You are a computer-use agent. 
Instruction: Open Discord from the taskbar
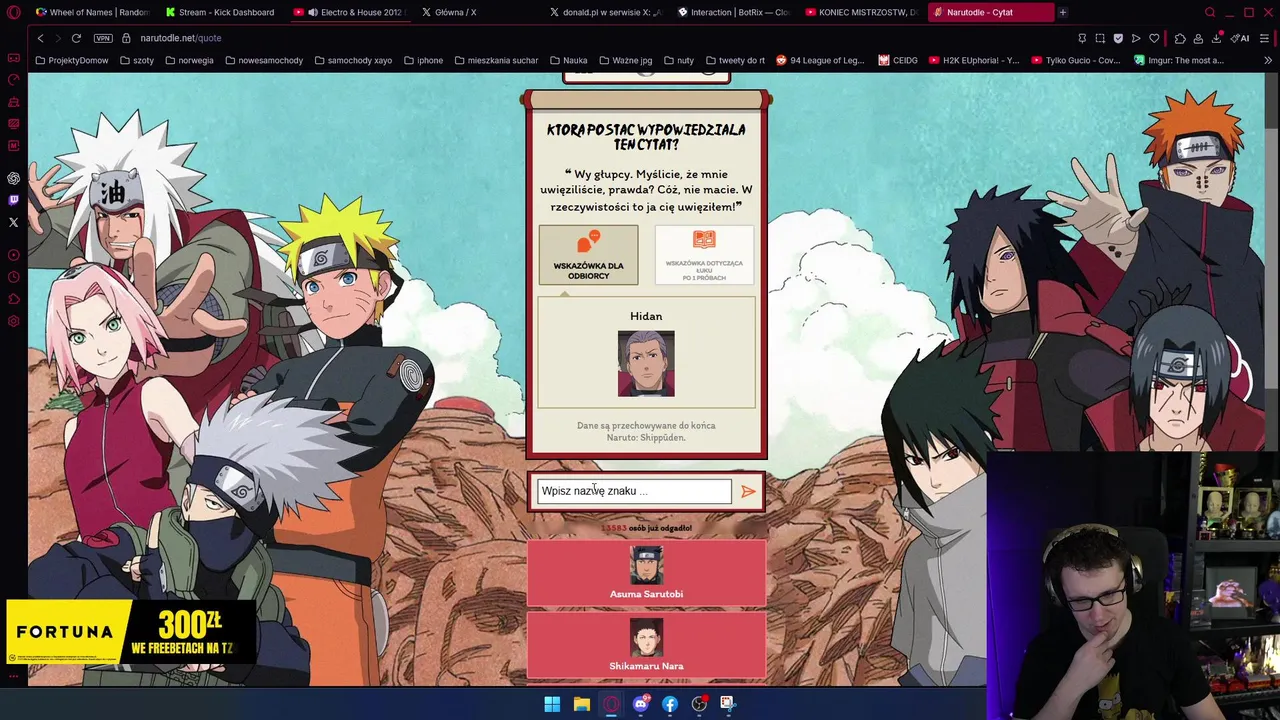(x=640, y=704)
